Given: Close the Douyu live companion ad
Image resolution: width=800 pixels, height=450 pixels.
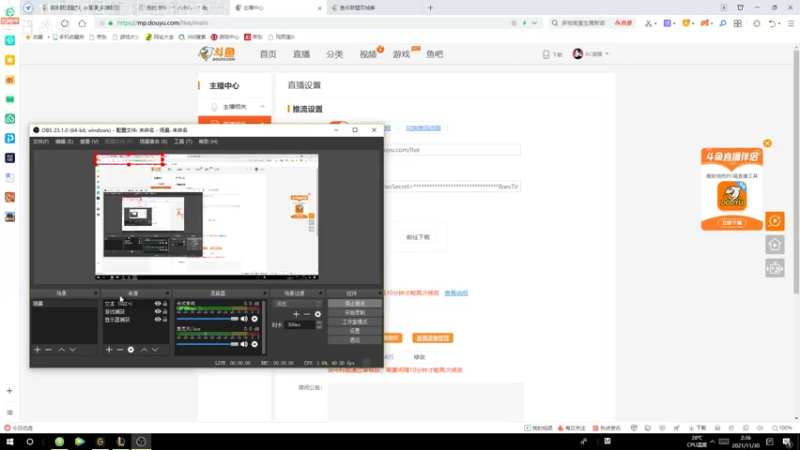Looking at the screenshot, I should 767,143.
